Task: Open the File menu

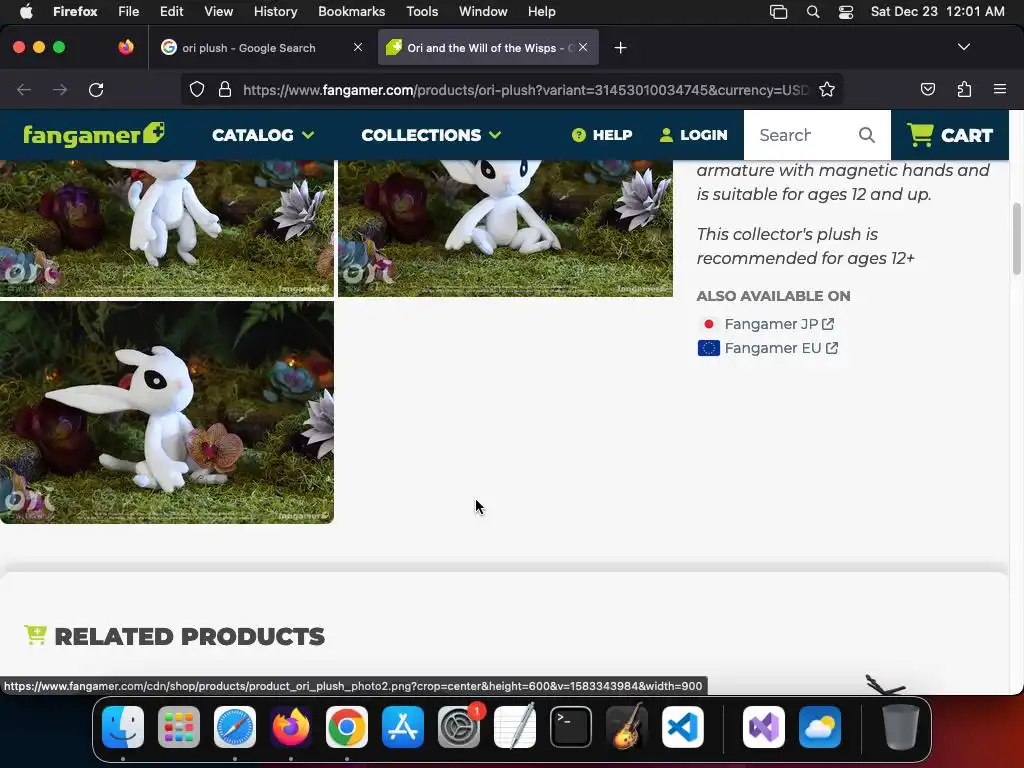Action: (x=128, y=11)
